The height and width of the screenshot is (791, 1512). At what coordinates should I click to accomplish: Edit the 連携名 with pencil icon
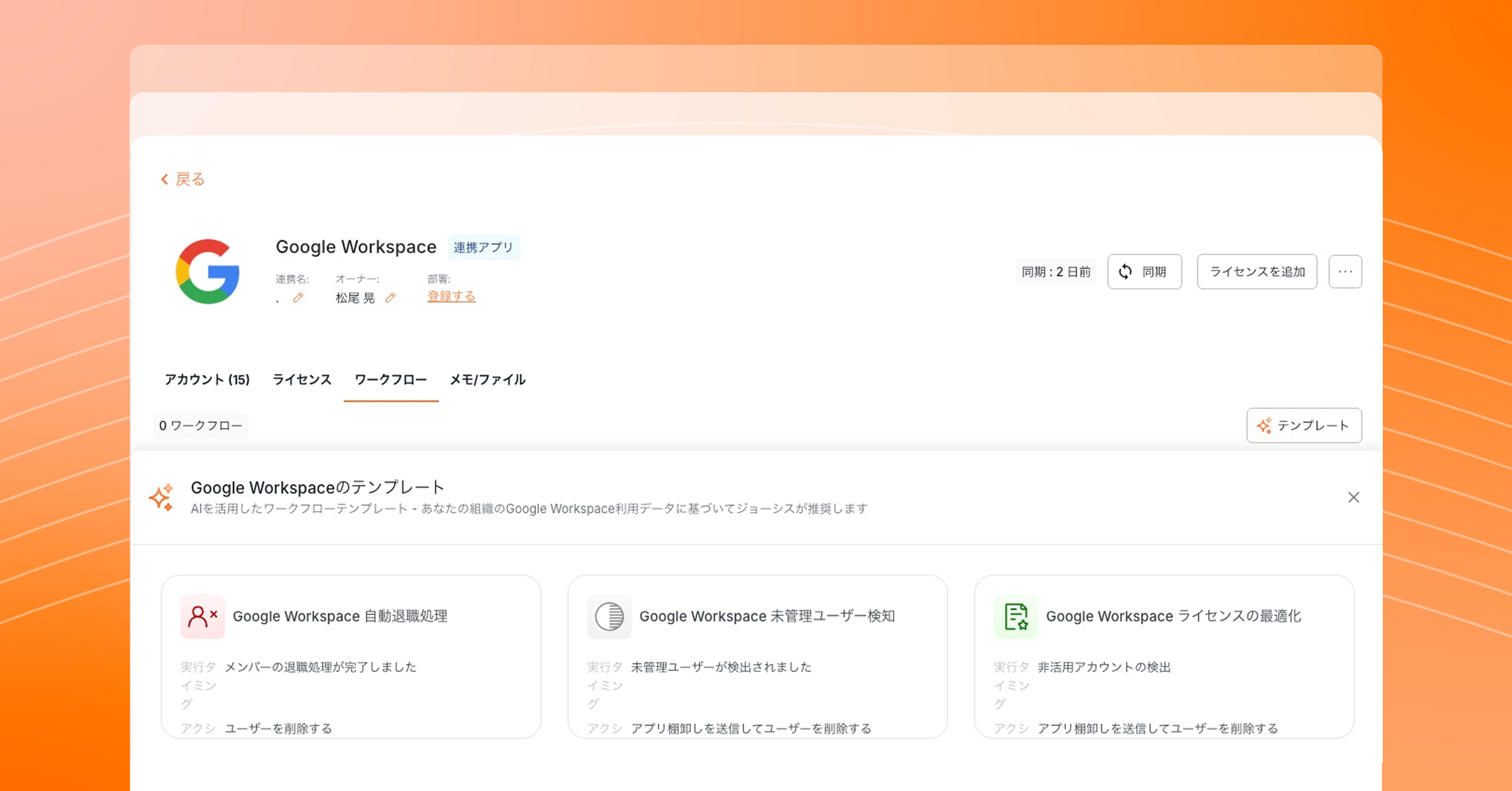pyautogui.click(x=298, y=298)
